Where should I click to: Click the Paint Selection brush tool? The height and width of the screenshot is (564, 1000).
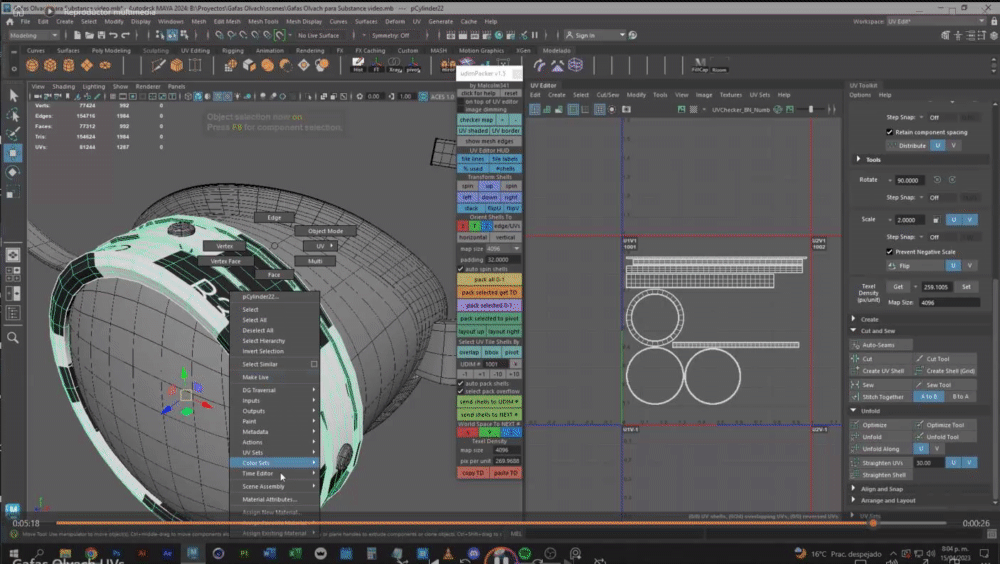[x=14, y=133]
